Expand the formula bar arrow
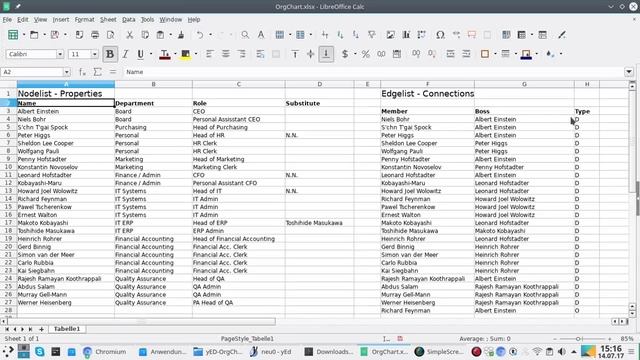Viewport: 640px width, 360px height. click(629, 72)
